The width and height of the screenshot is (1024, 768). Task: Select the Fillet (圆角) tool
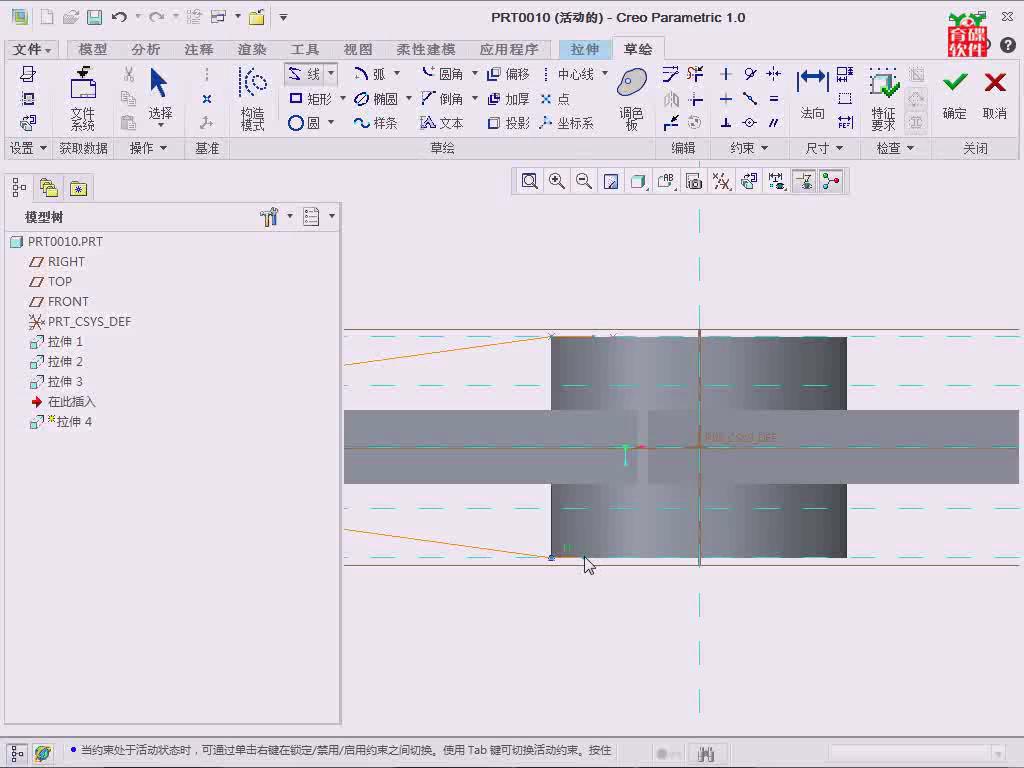point(442,74)
